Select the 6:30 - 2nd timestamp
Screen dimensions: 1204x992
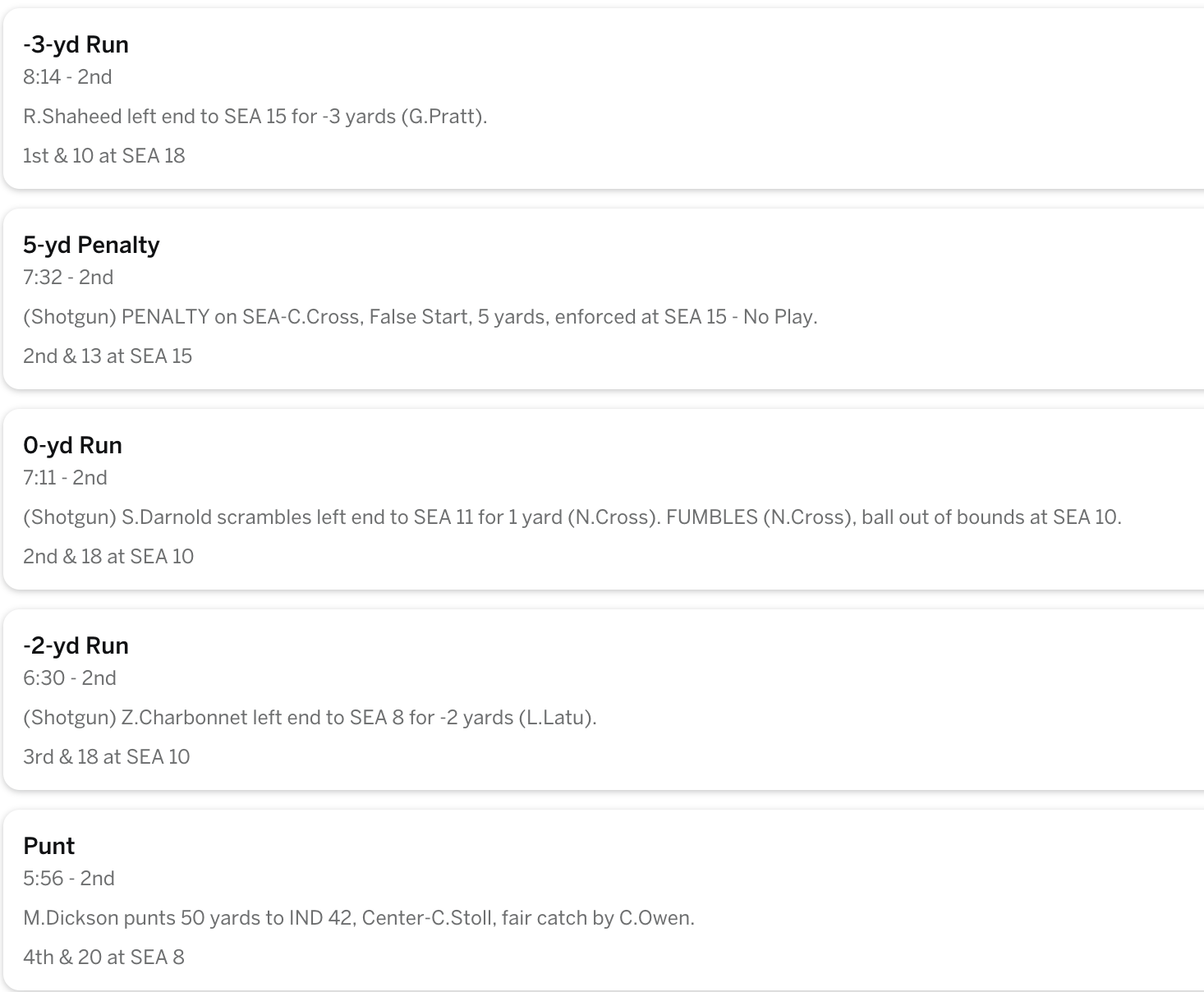point(70,678)
